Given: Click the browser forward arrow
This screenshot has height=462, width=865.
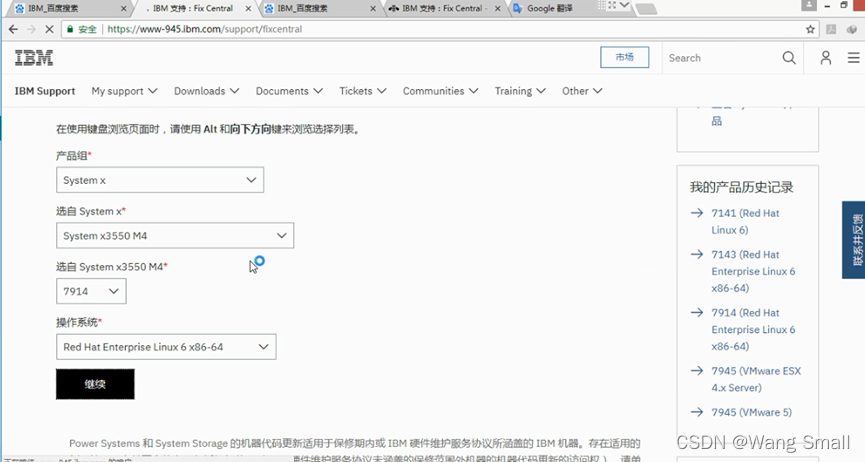Looking at the screenshot, I should click(31, 29).
